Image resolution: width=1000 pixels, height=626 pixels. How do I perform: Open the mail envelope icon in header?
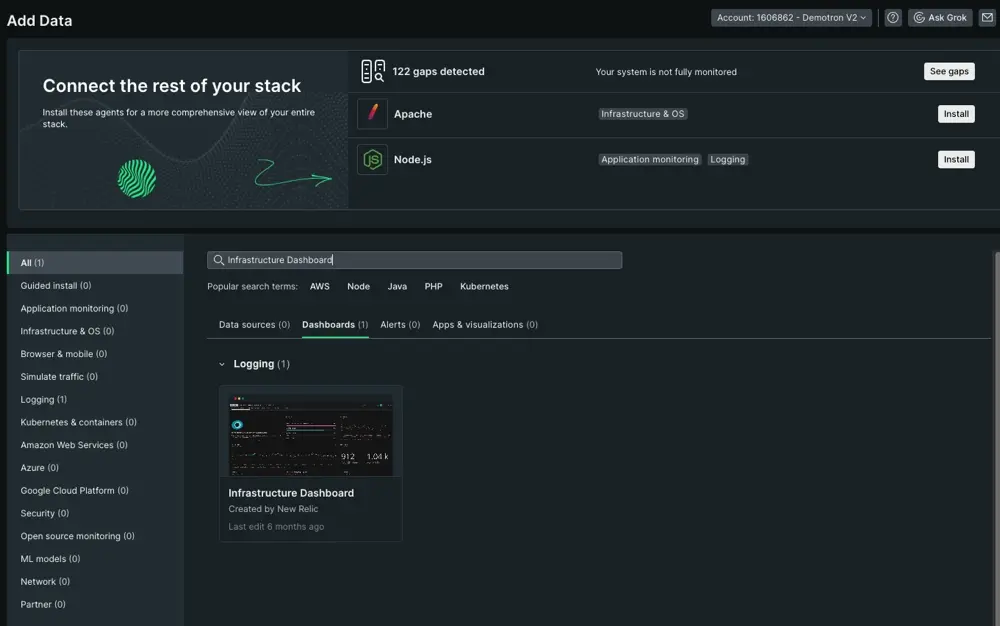coord(987,18)
